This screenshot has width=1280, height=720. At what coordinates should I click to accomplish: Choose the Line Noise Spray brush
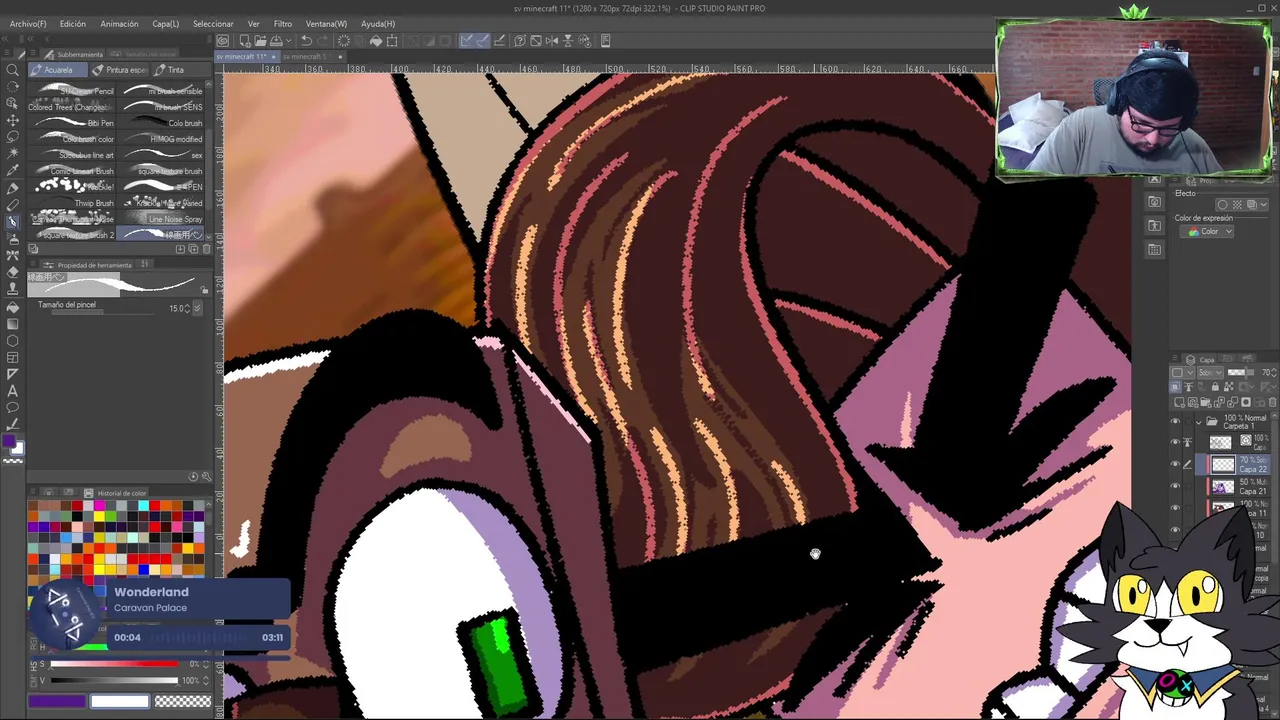[x=160, y=218]
